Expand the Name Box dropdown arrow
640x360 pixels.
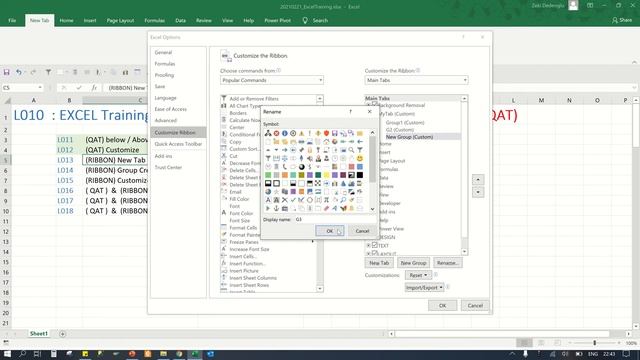40,88
